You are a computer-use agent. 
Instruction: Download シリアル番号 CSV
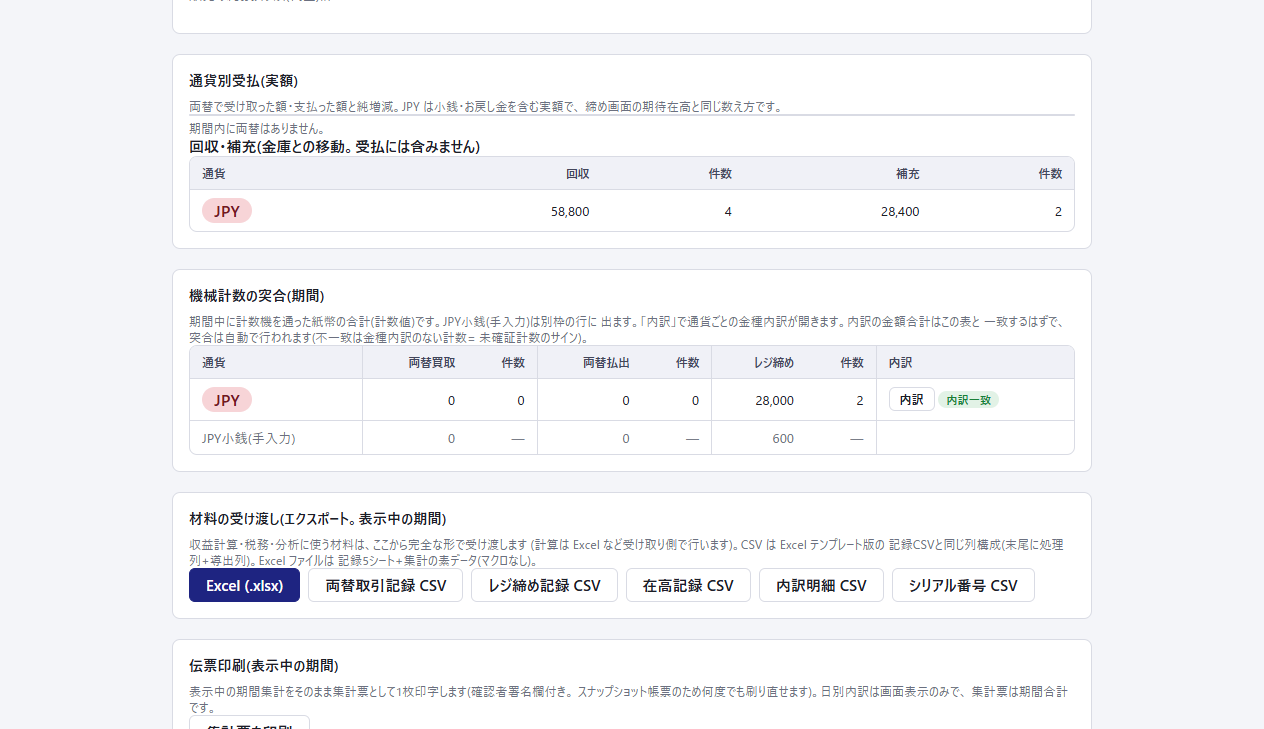(963, 585)
